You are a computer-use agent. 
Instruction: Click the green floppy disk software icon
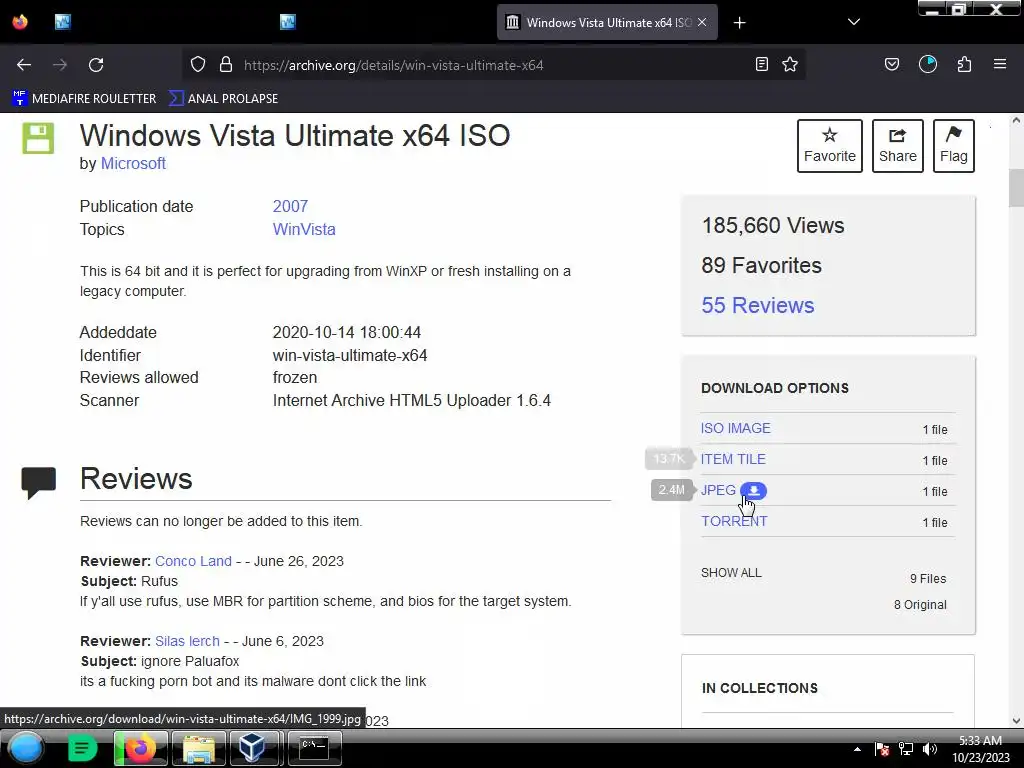click(38, 138)
